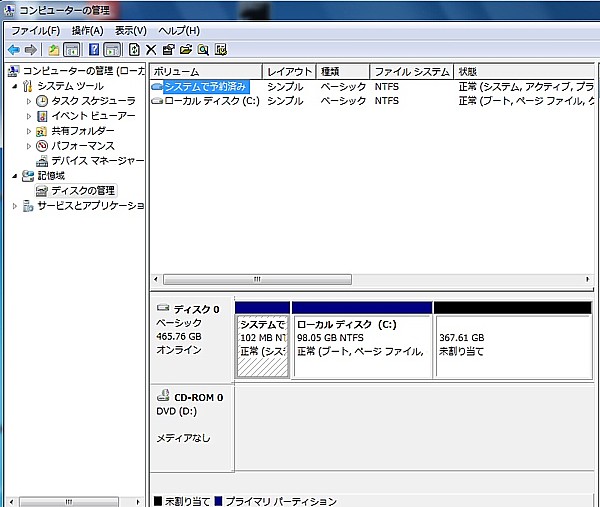Open the ファイル(F) menu
The height and width of the screenshot is (507, 600).
[36, 31]
